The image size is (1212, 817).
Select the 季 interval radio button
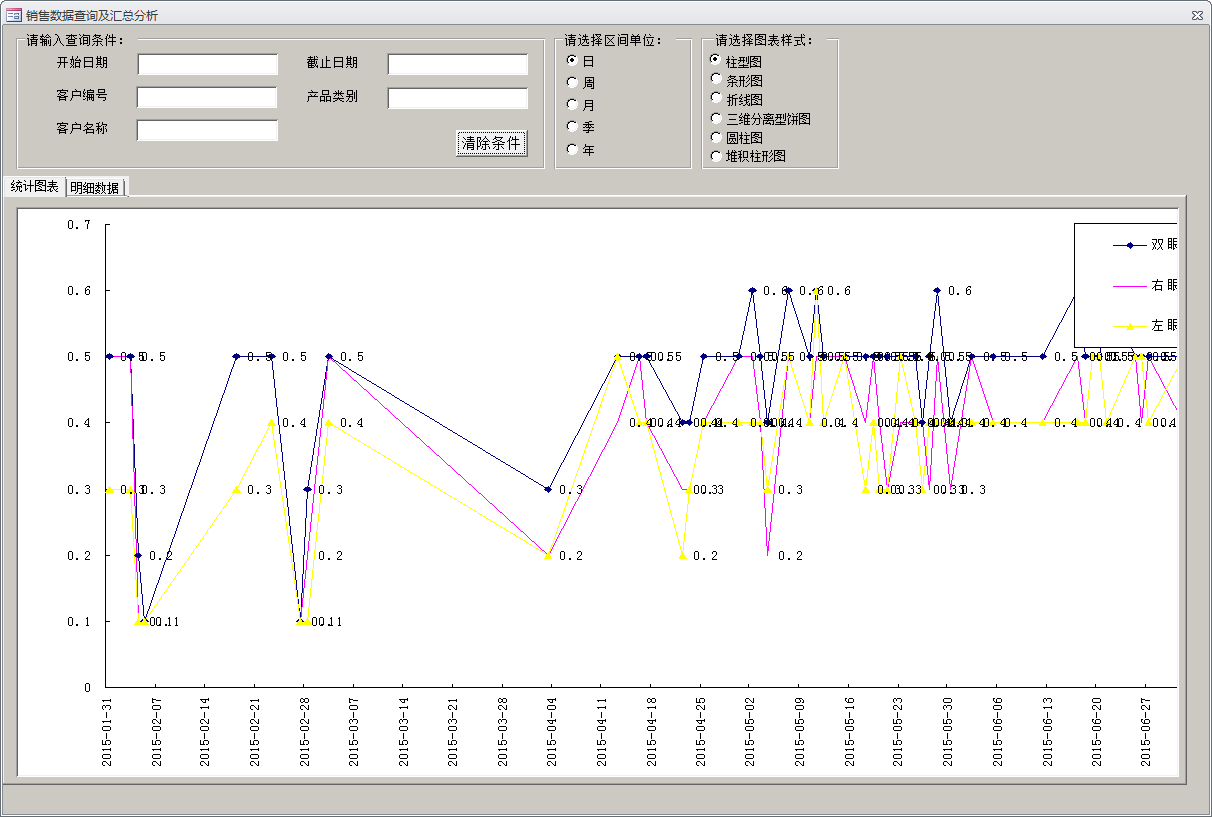[573, 127]
